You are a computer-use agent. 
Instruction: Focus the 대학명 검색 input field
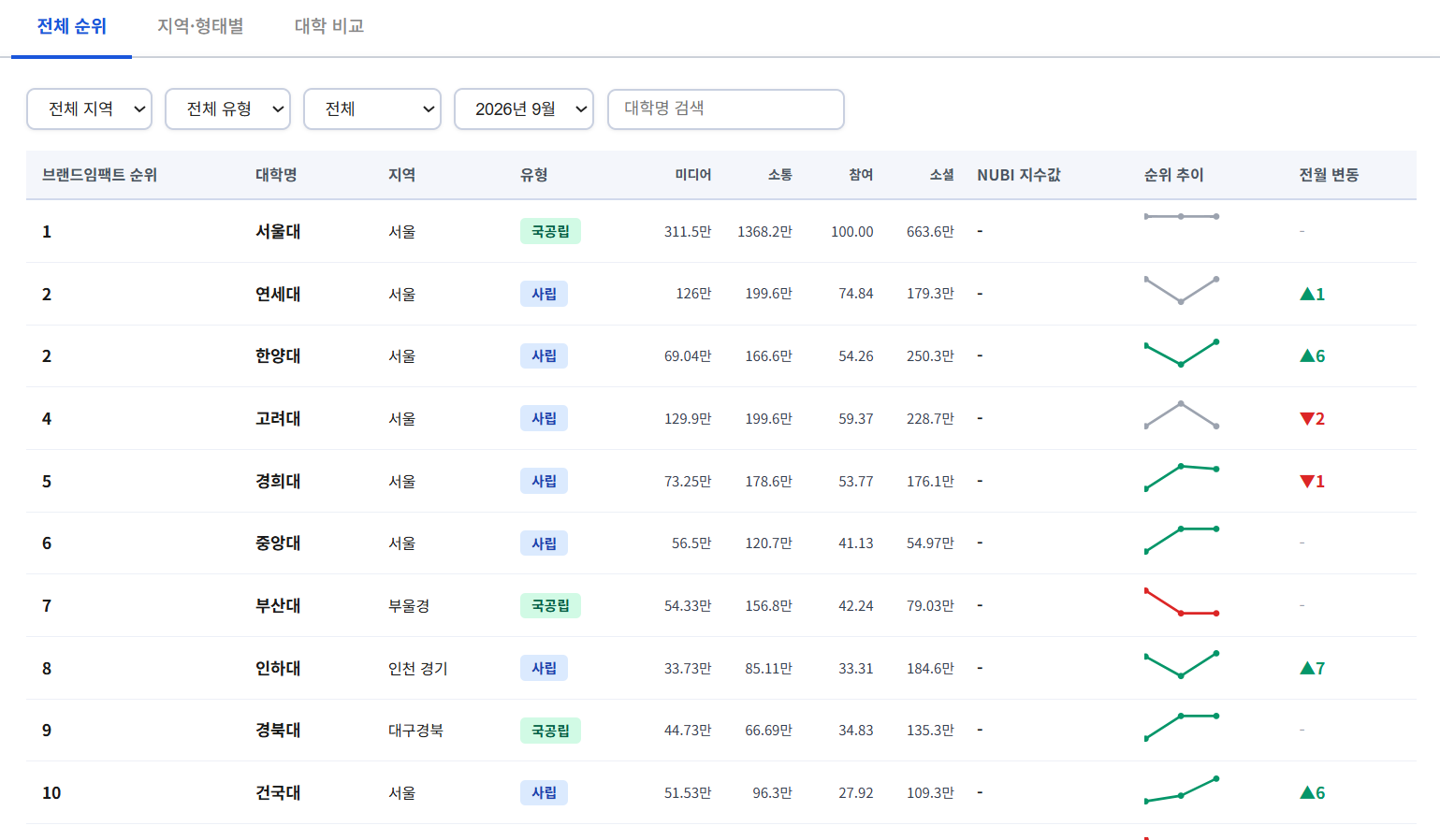click(x=725, y=109)
